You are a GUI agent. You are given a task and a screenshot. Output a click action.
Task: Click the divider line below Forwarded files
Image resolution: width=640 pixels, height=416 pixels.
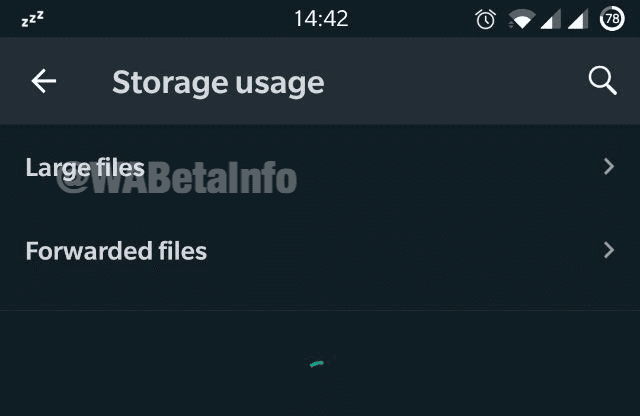point(320,310)
